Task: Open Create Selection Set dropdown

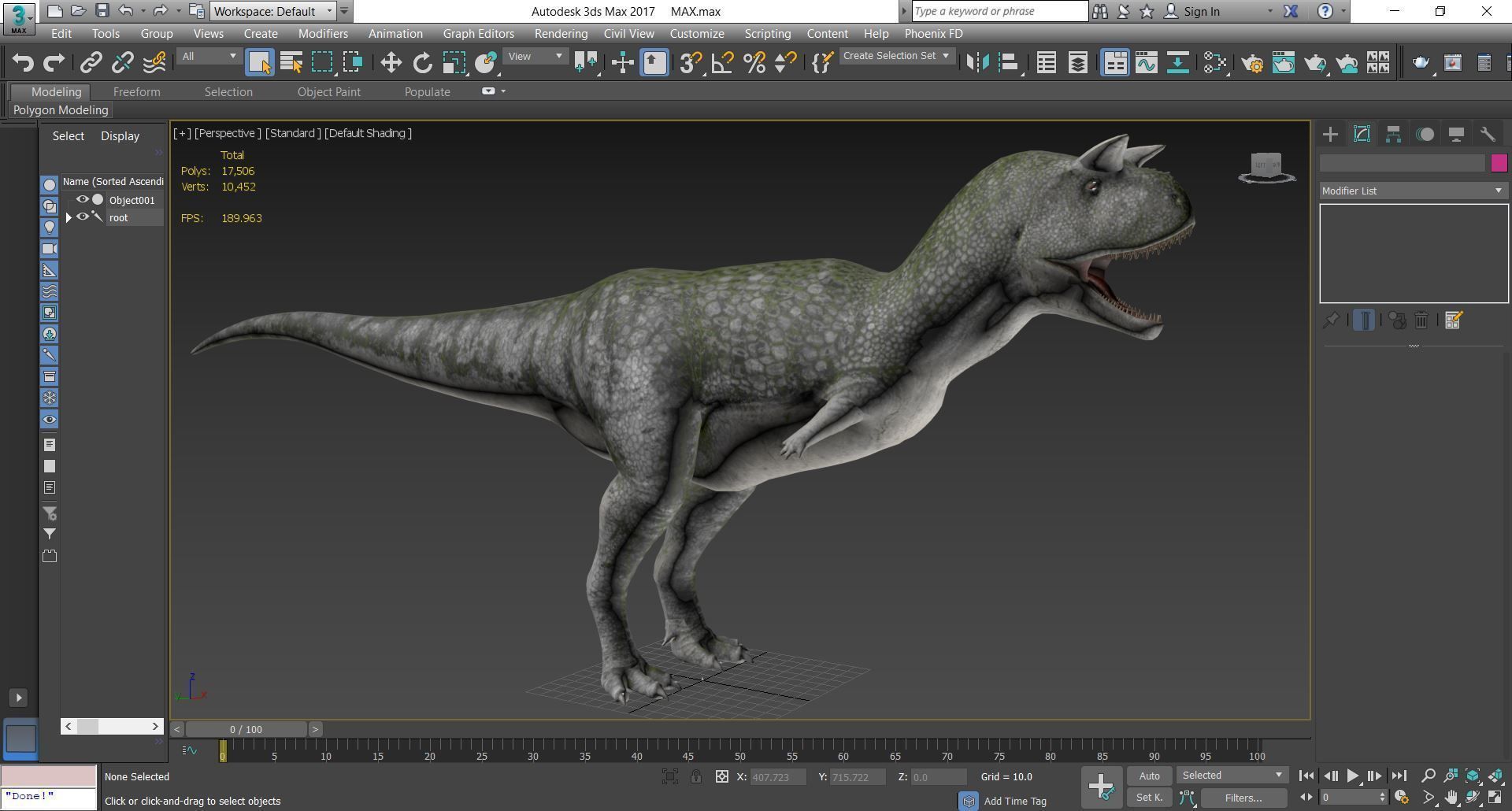Action: click(x=896, y=56)
